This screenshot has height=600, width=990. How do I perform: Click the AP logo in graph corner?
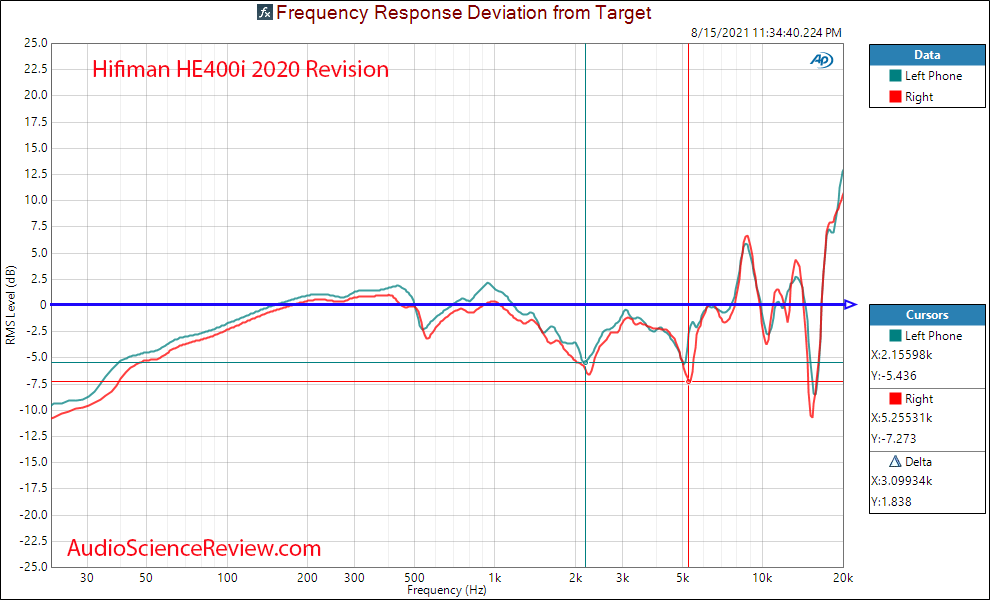[x=821, y=60]
